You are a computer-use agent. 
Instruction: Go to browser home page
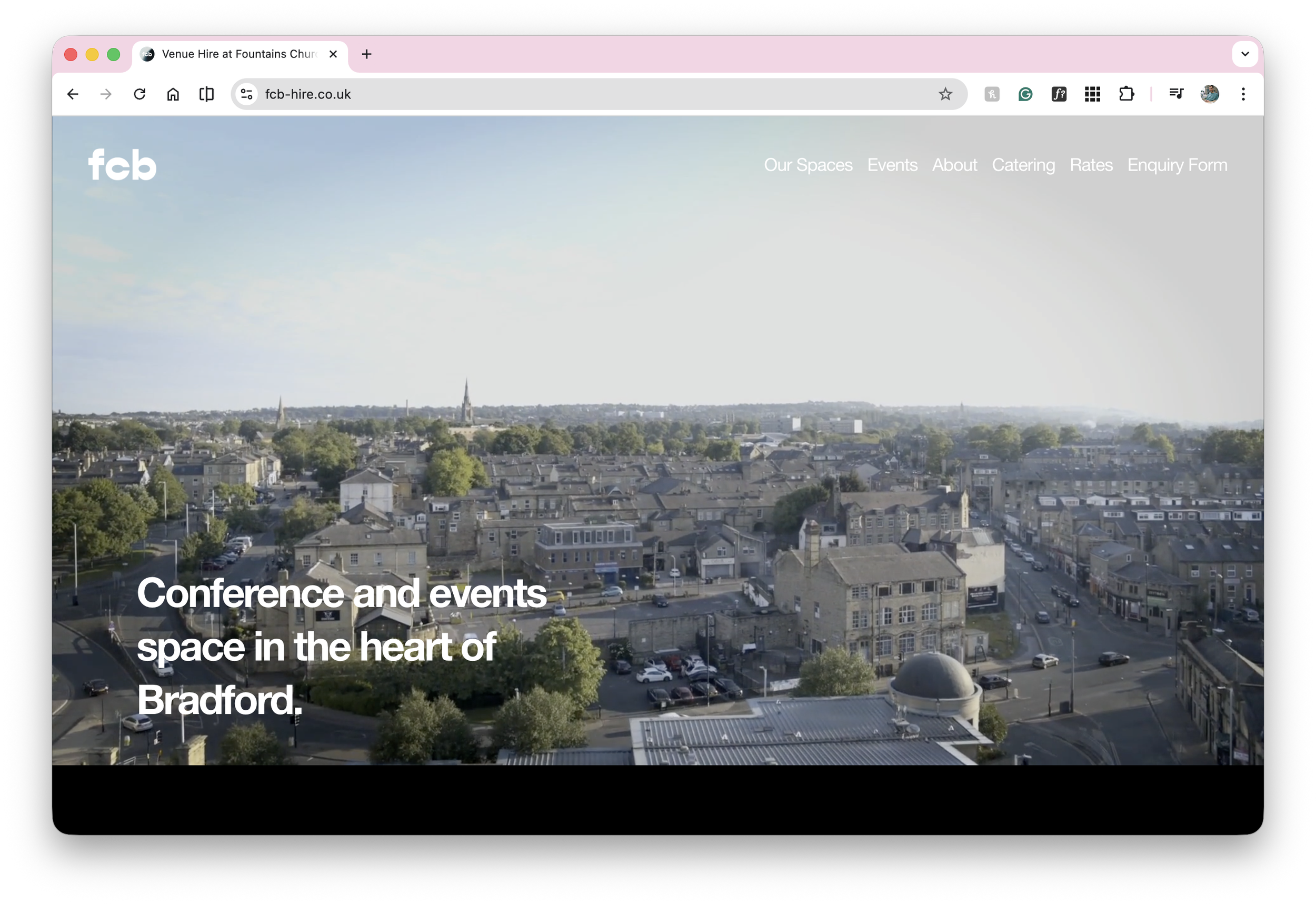pyautogui.click(x=173, y=94)
